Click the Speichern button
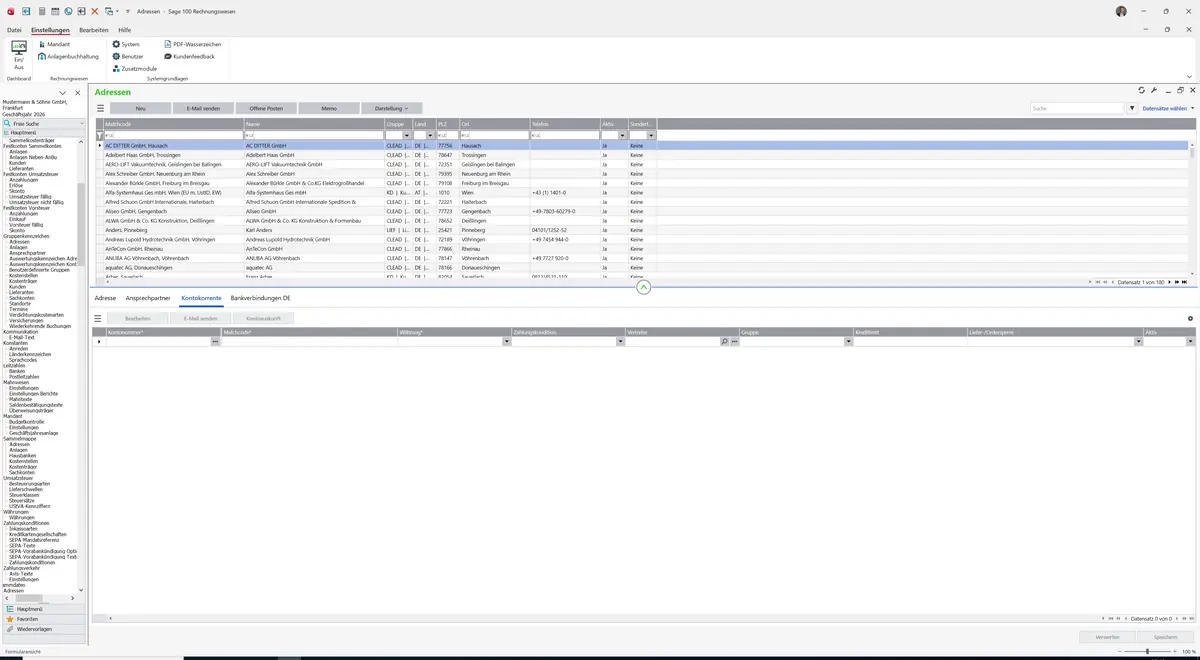This screenshot has width=1200, height=660. point(1166,637)
